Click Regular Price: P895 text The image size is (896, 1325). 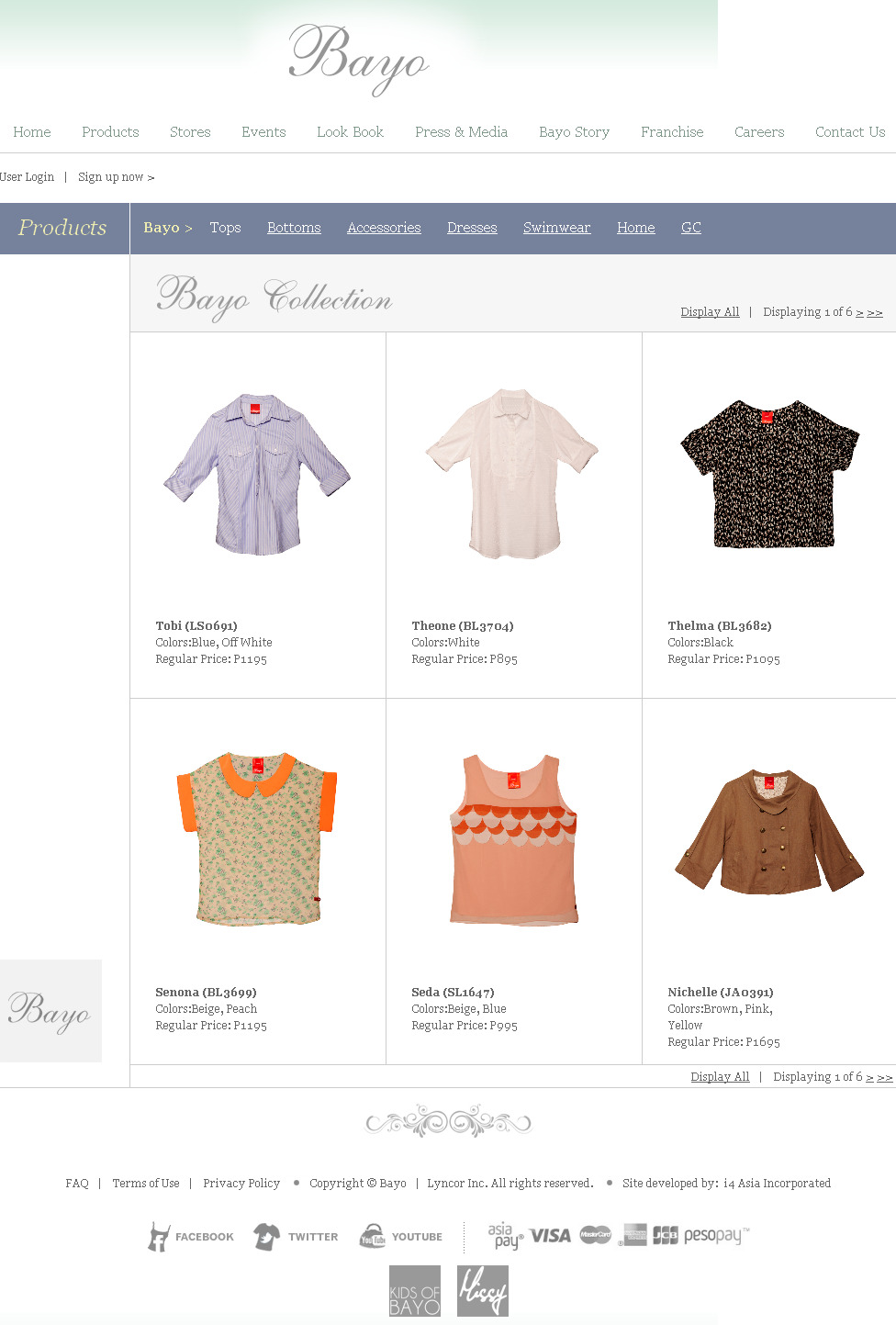(x=465, y=659)
